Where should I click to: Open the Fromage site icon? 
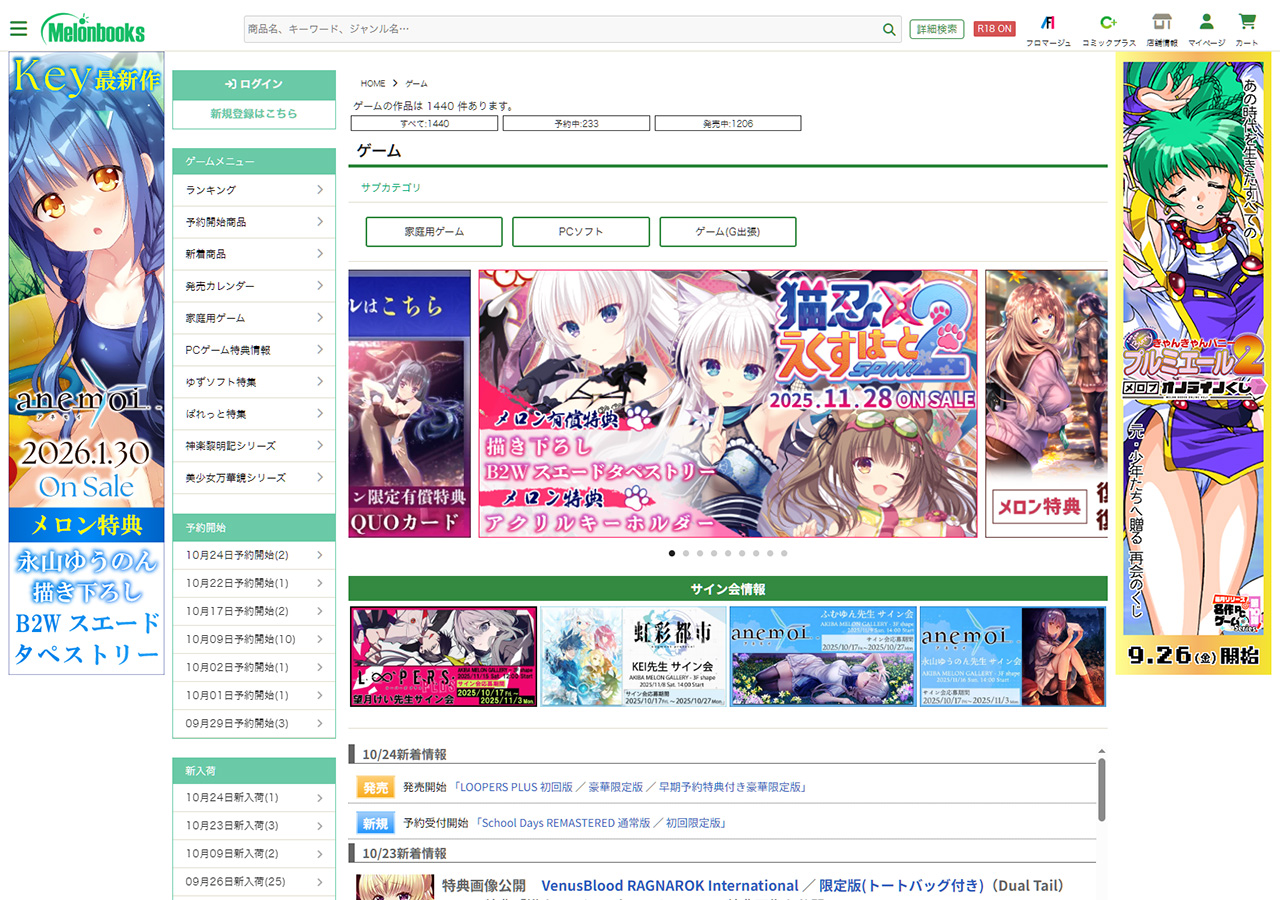(x=1048, y=23)
